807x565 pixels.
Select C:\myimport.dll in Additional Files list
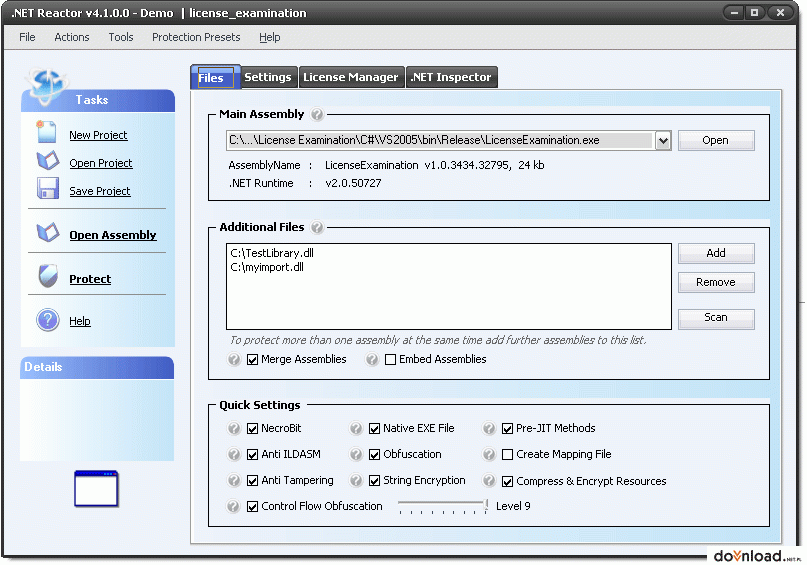[x=267, y=267]
